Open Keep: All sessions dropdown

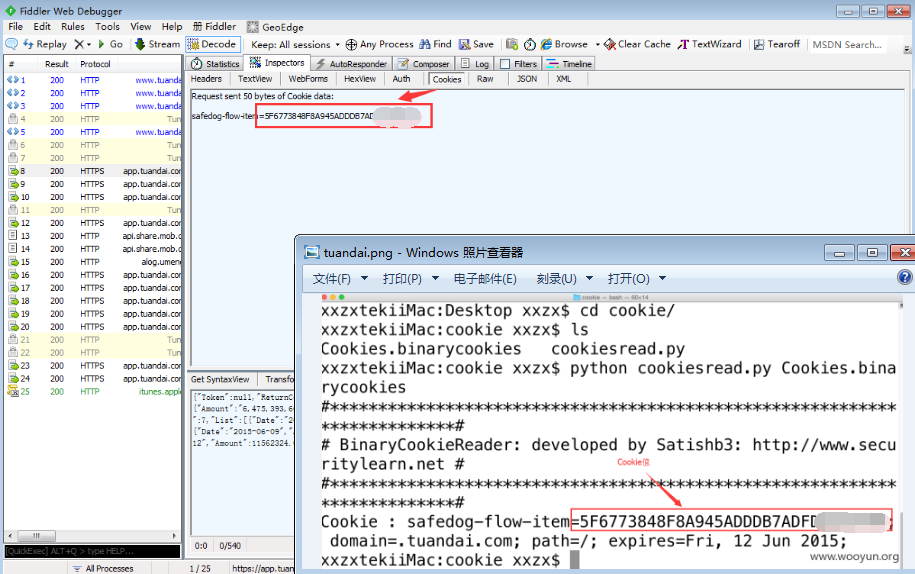295,44
